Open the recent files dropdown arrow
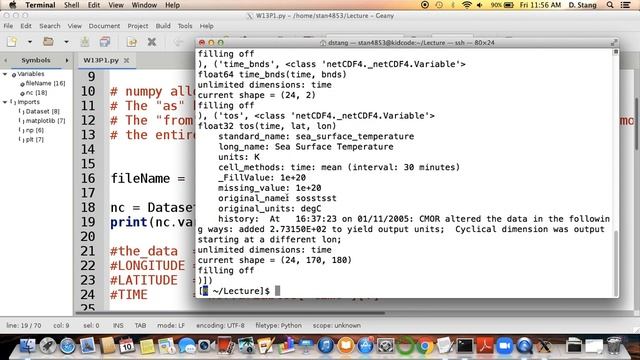 click(x=66, y=42)
